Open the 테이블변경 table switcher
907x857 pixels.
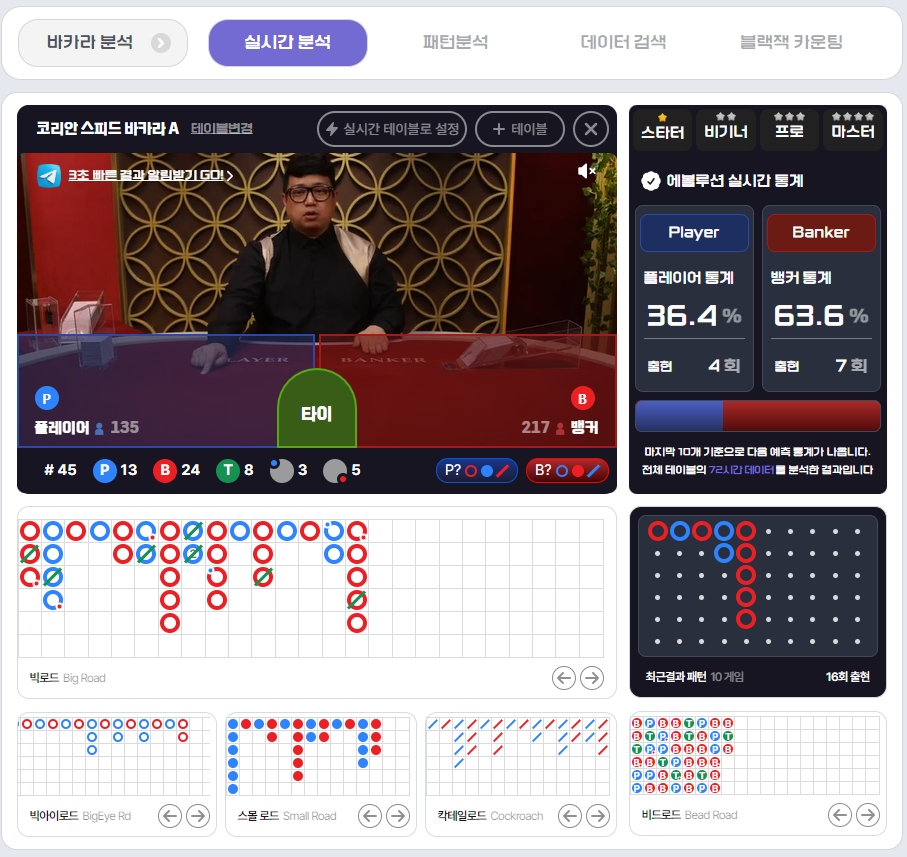[221, 129]
